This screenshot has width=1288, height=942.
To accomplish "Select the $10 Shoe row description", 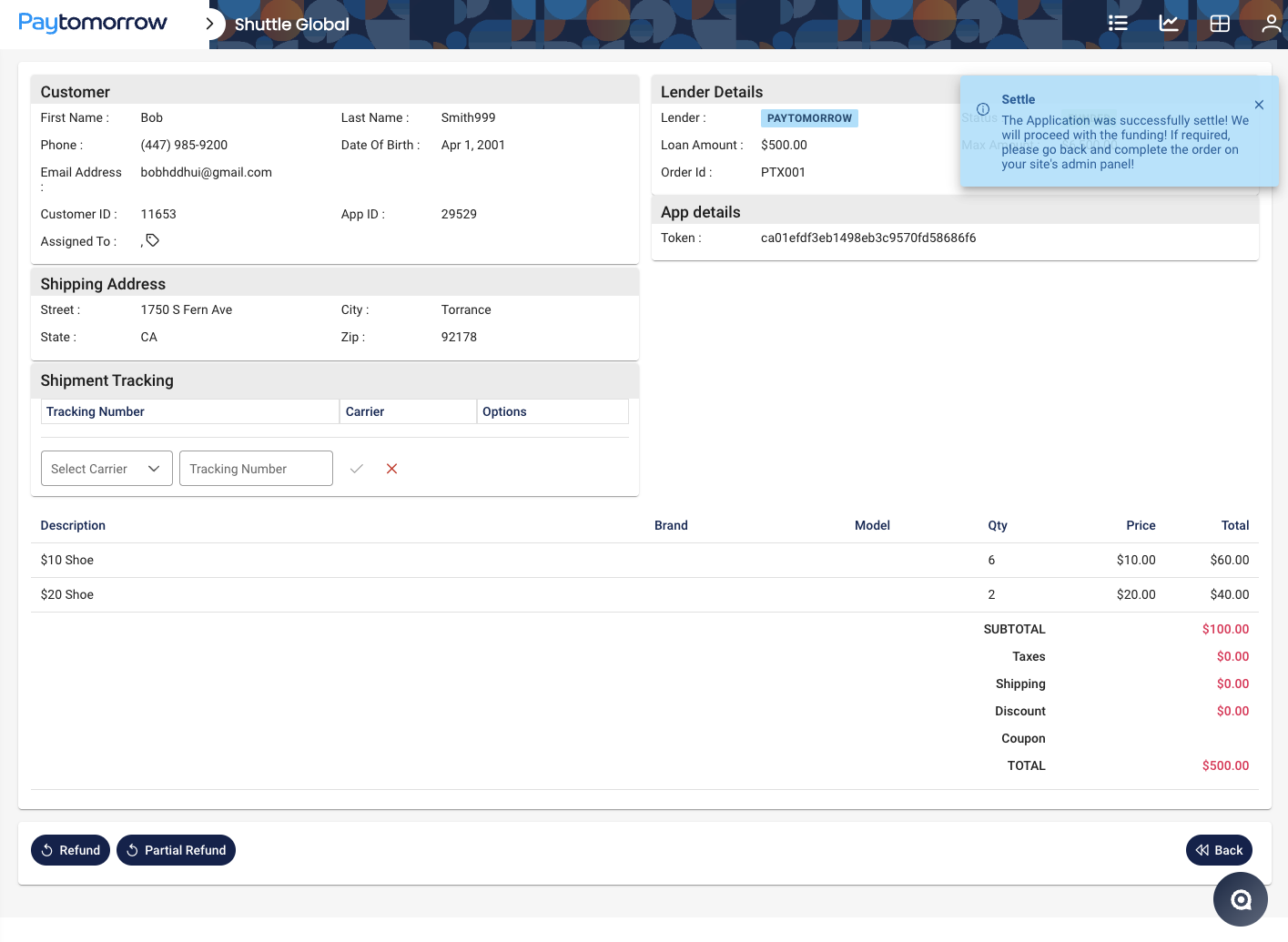I will (x=67, y=560).
